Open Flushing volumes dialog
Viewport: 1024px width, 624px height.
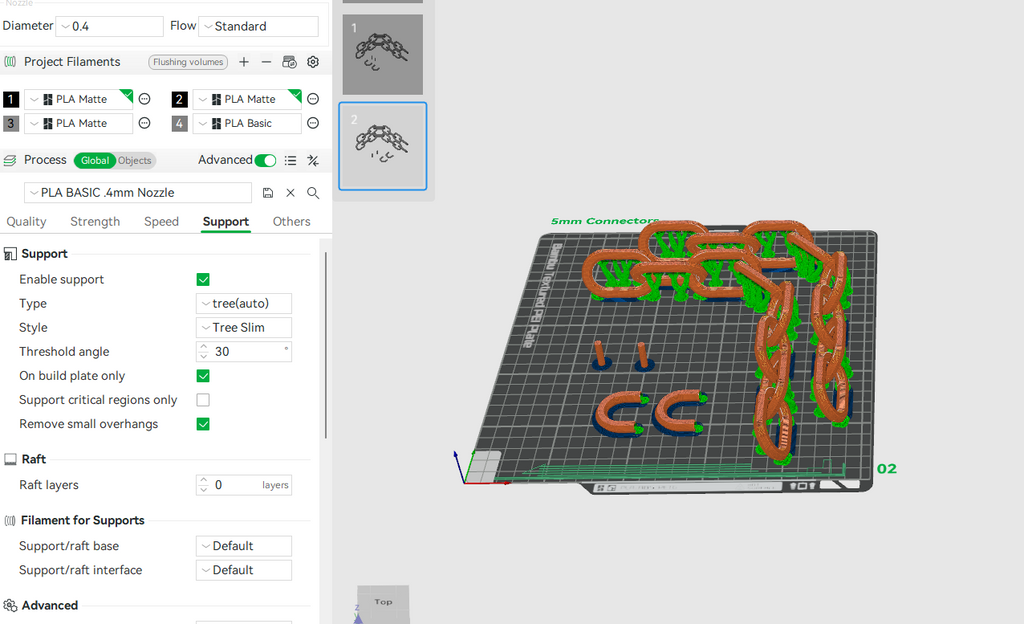coord(188,62)
